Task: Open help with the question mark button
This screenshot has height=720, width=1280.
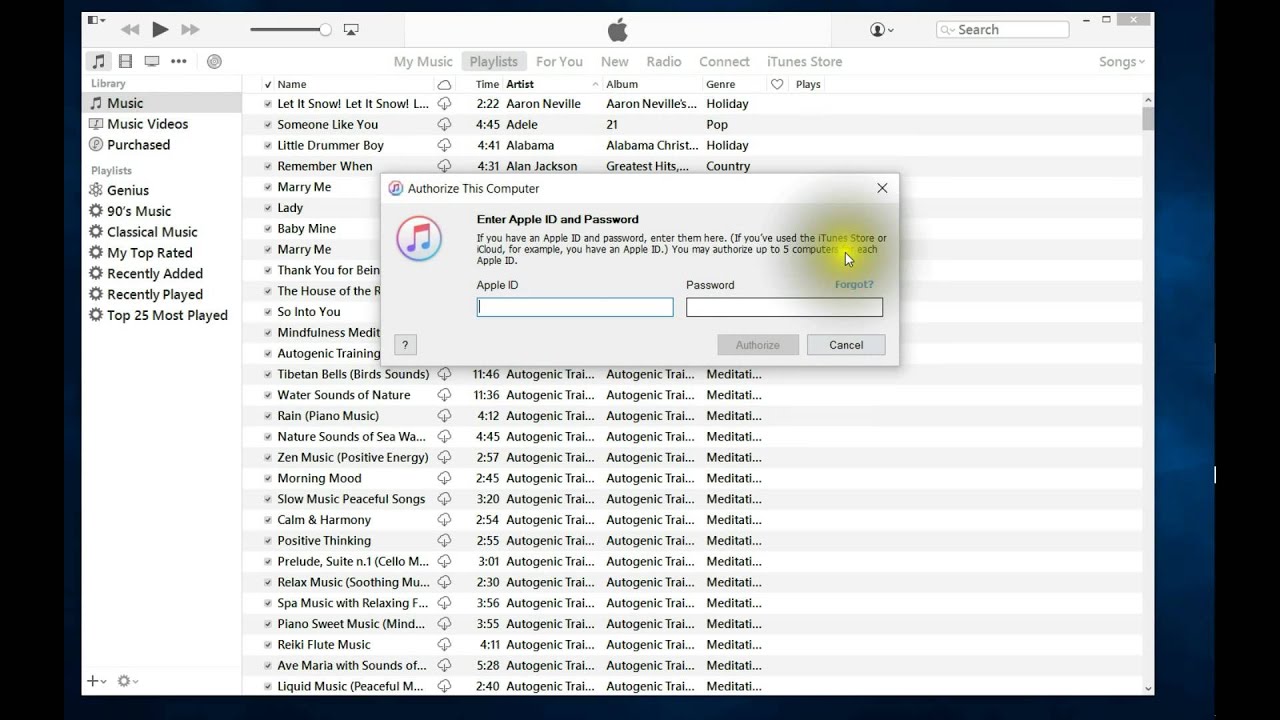Action: click(x=405, y=345)
